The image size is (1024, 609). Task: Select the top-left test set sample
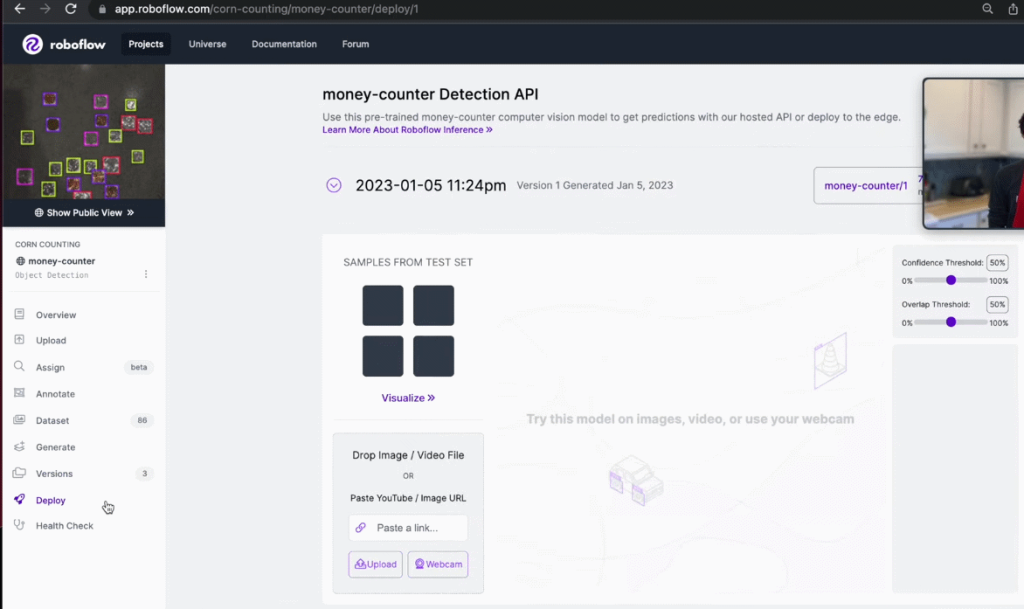383,305
